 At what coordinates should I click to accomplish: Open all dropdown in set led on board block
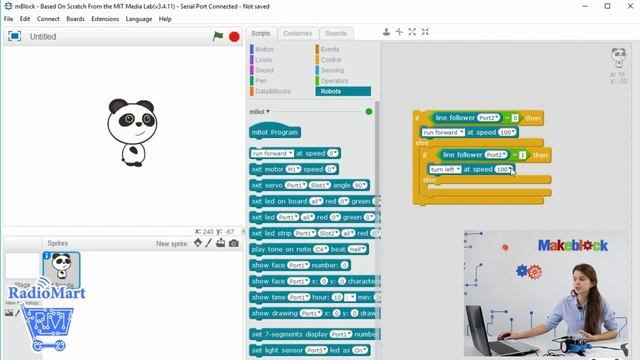[316, 201]
